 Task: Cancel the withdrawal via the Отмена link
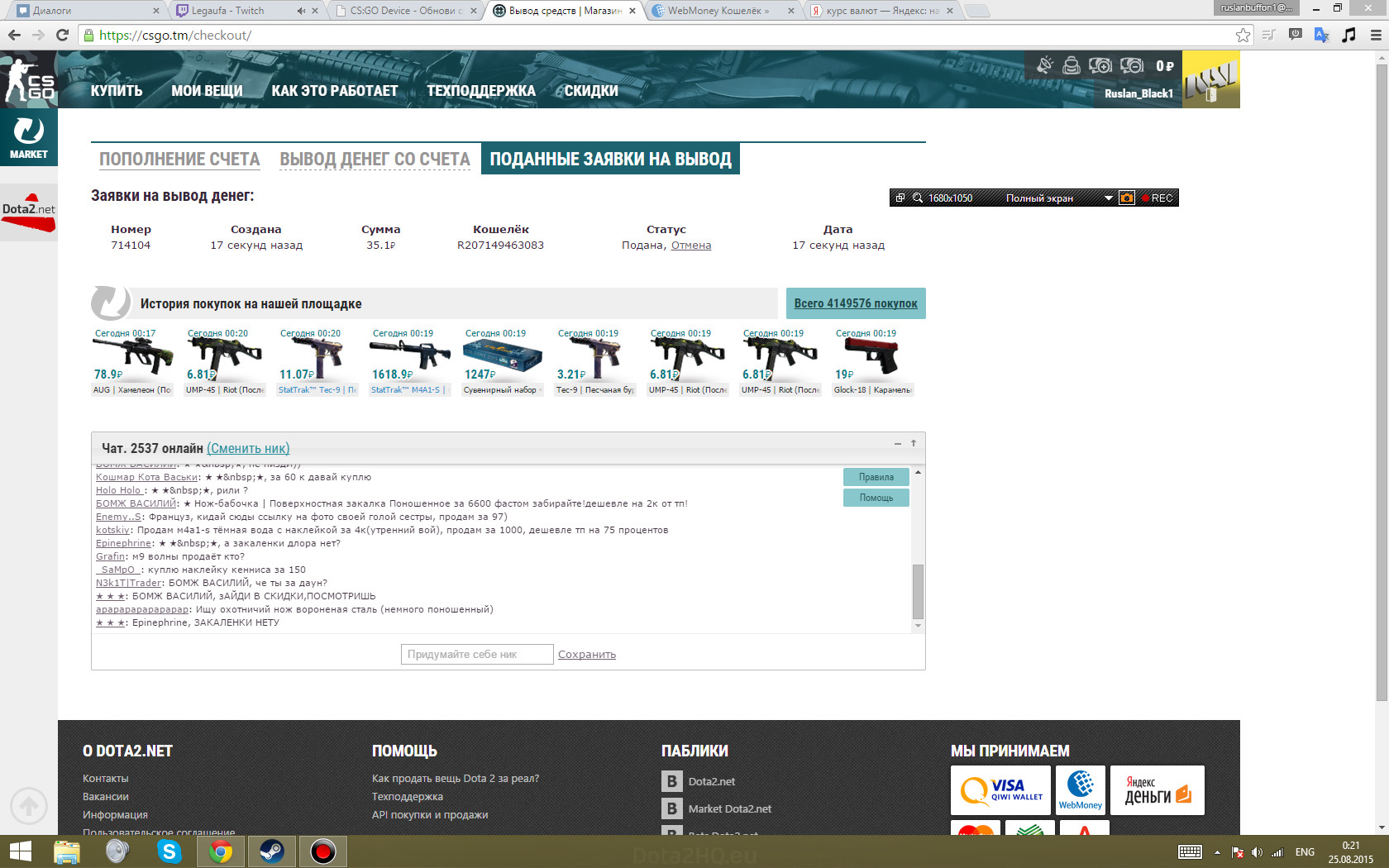tap(691, 245)
